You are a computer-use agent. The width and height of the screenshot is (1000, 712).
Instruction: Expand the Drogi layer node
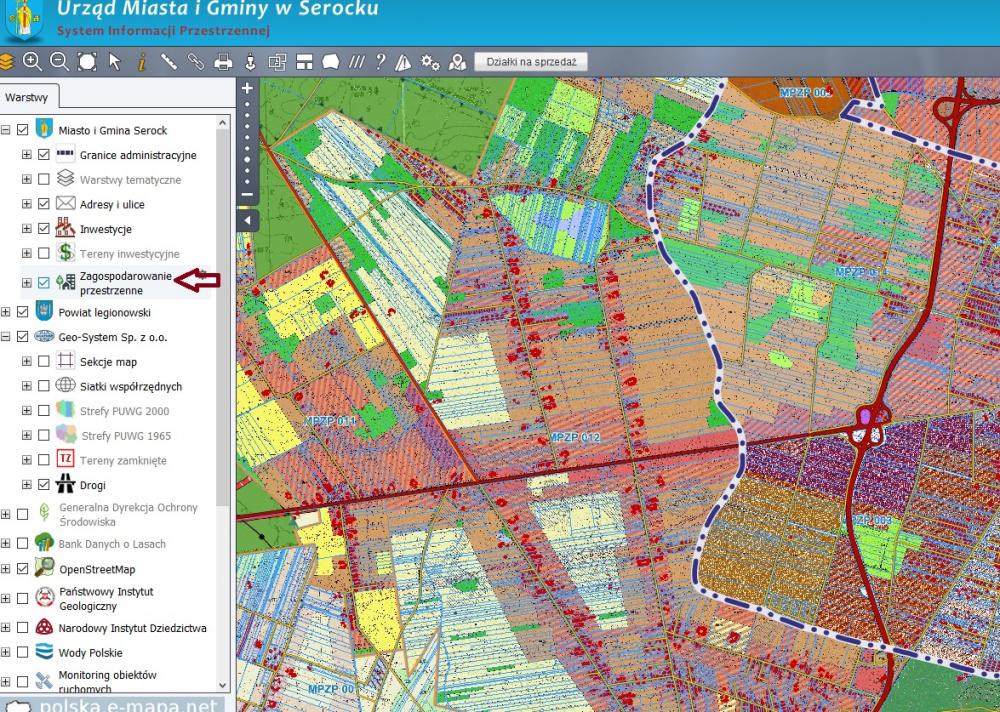pos(27,485)
